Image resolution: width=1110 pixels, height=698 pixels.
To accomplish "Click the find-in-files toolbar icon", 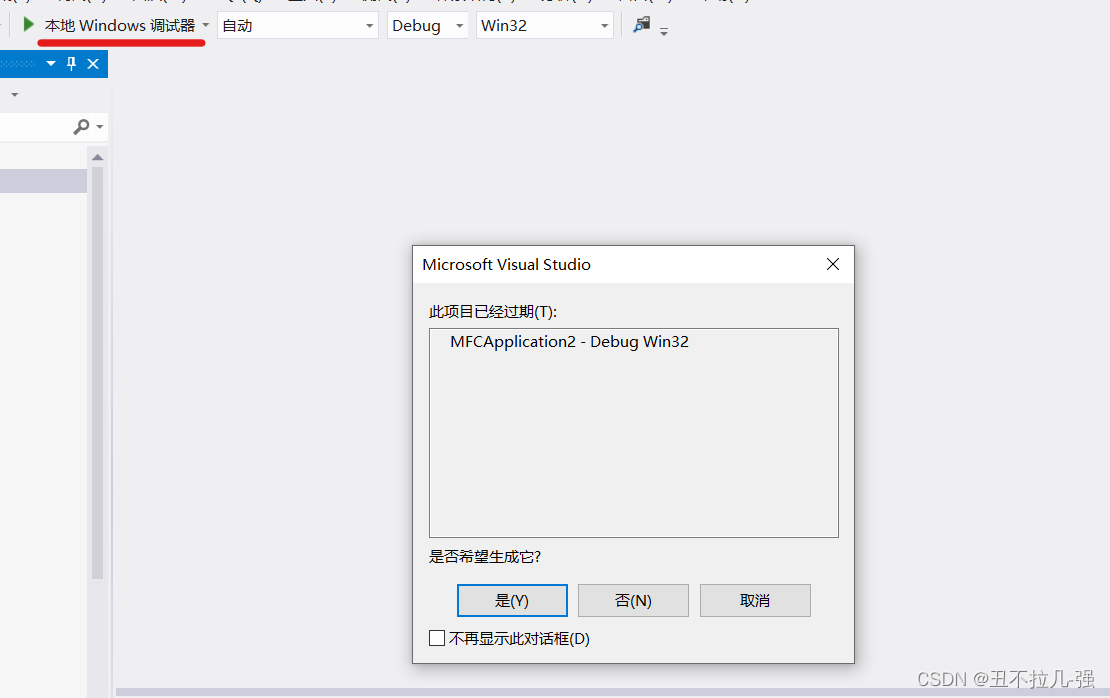I will [x=641, y=25].
